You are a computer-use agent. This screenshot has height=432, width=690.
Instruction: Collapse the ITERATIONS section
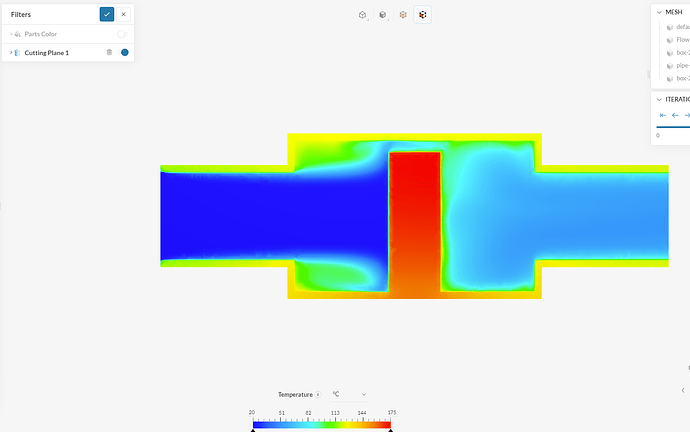click(x=659, y=99)
